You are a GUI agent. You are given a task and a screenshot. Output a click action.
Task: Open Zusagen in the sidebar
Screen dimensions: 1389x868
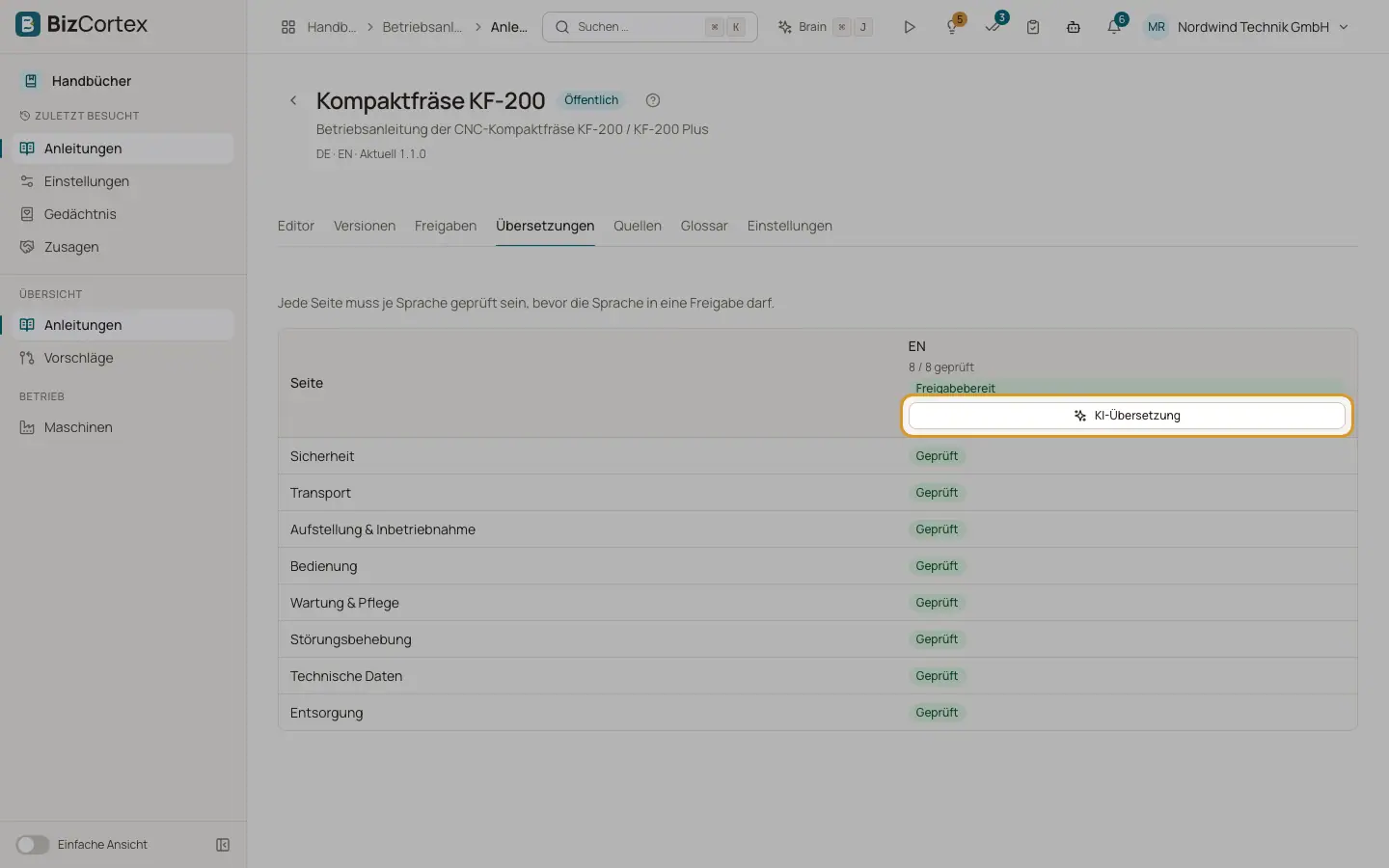(x=123, y=247)
